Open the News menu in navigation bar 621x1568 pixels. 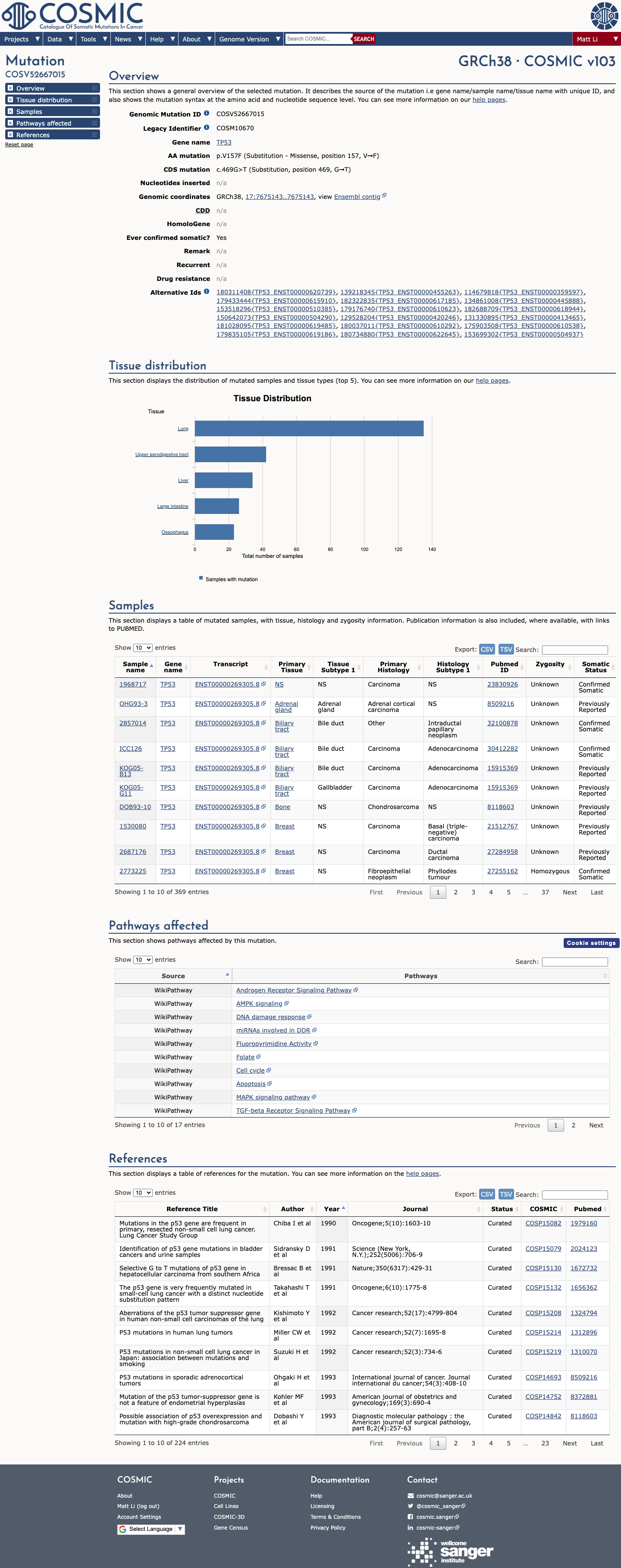pos(128,39)
